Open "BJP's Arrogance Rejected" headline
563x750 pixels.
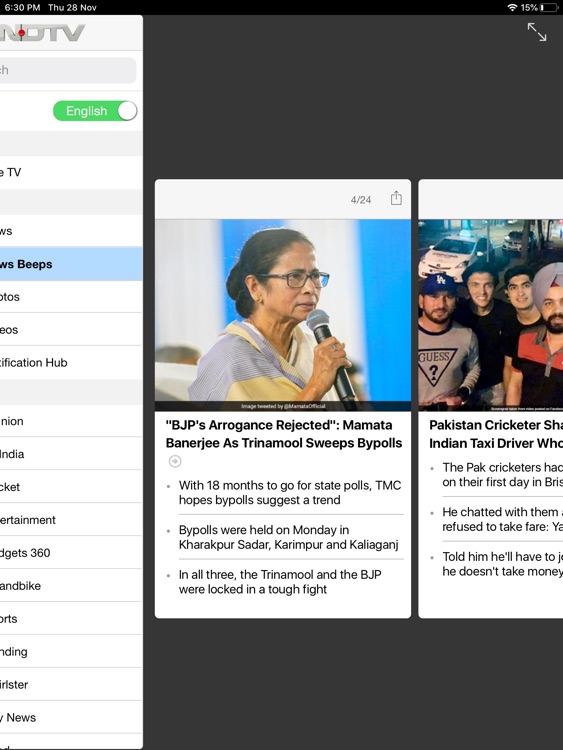284,434
